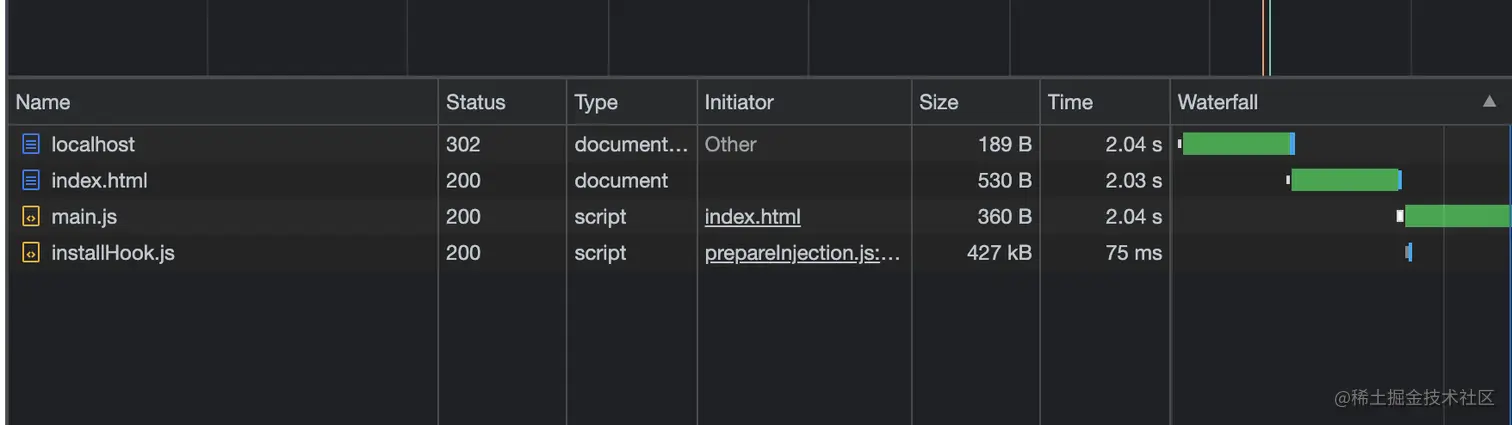Sort requests by the Name column

43,102
